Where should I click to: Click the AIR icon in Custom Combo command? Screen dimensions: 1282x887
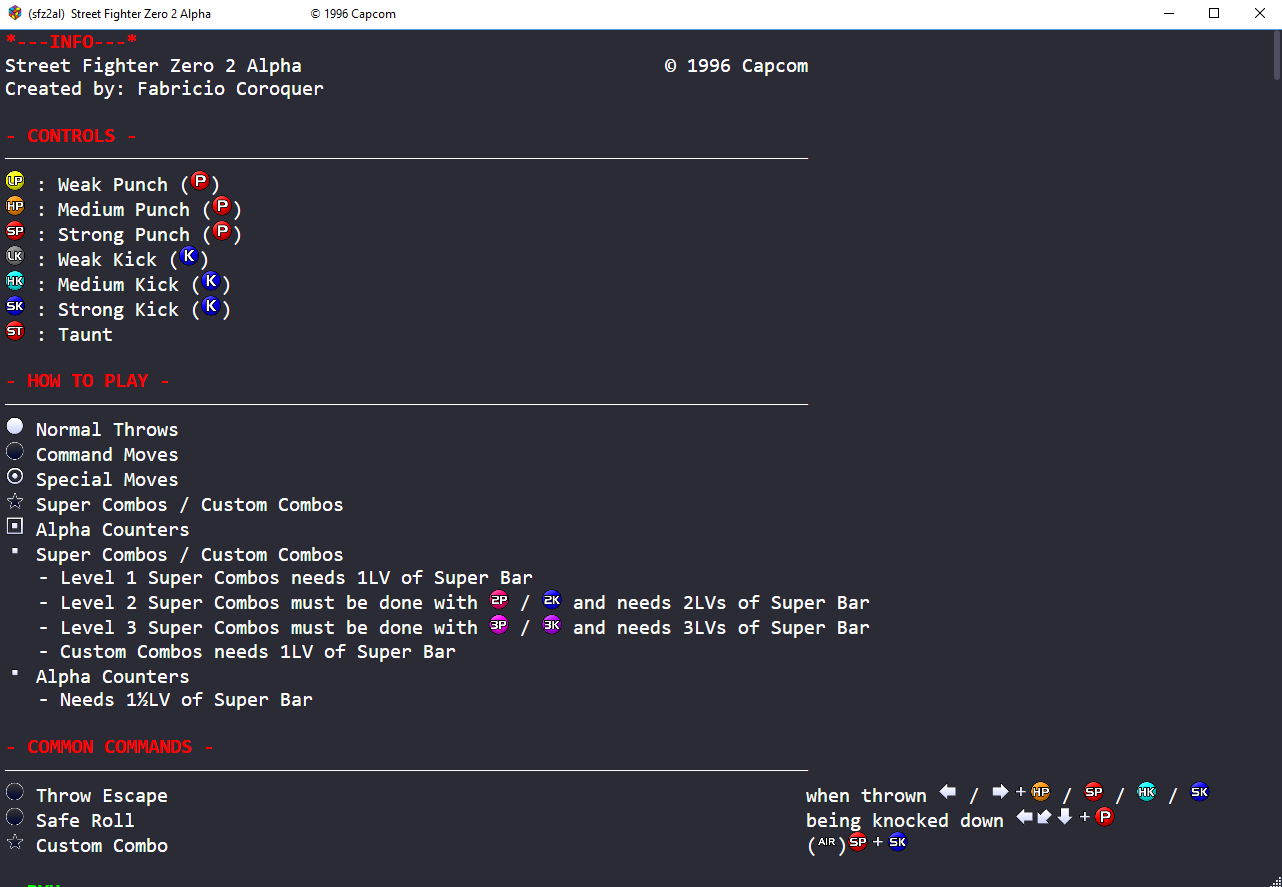[x=826, y=843]
